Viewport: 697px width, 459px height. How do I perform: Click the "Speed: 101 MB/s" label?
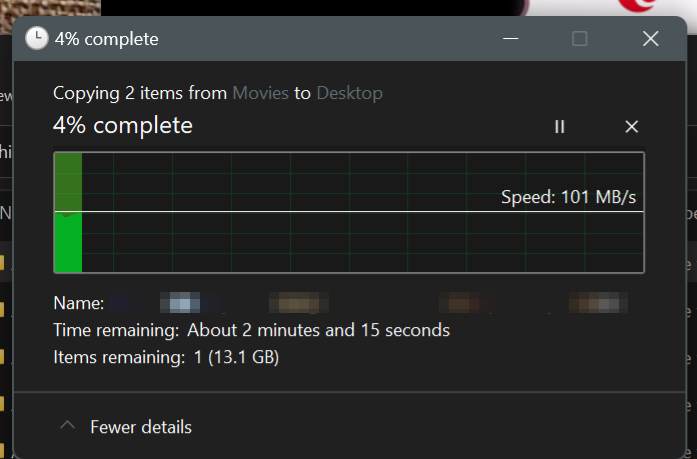point(568,197)
